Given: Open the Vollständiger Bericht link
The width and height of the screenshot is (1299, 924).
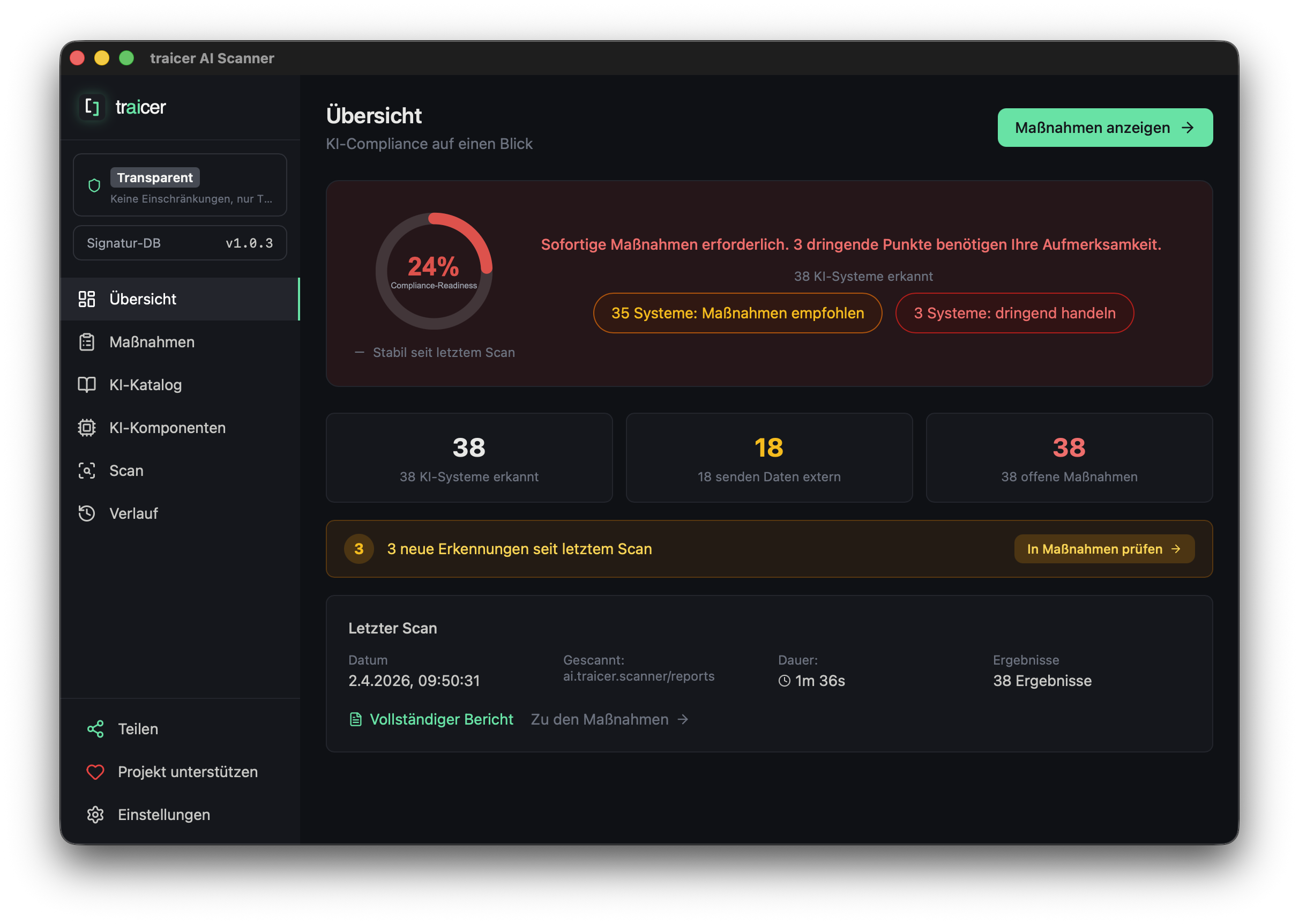Looking at the screenshot, I should click(431, 719).
